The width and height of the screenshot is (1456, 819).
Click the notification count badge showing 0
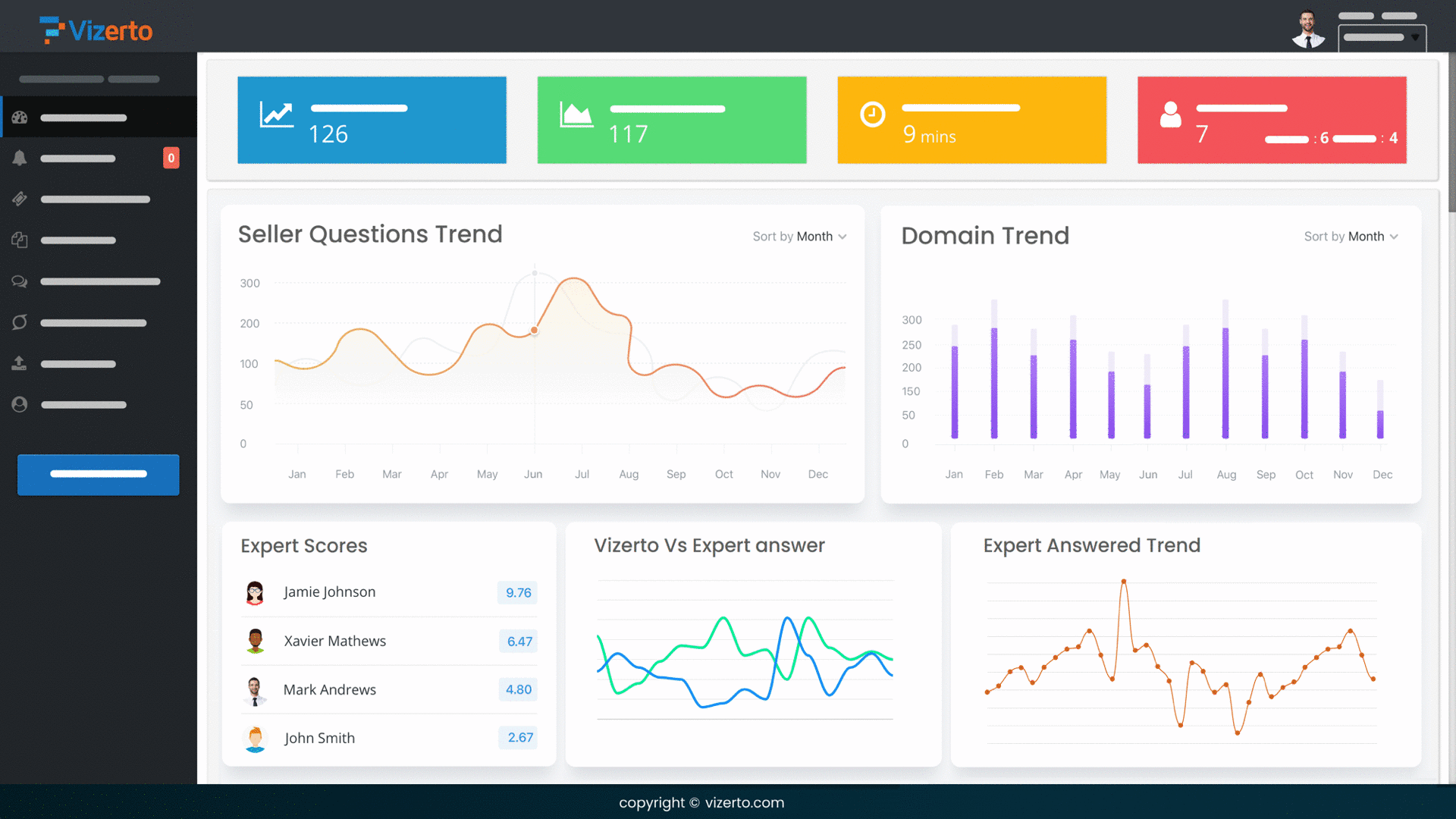pos(171,158)
